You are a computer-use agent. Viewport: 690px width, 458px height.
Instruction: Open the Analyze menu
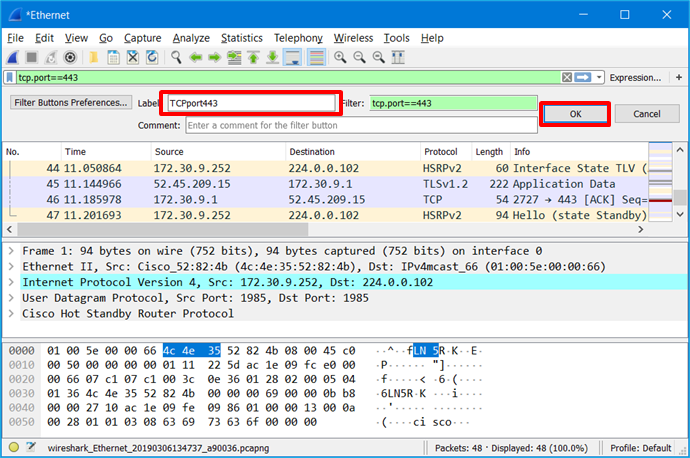191,38
